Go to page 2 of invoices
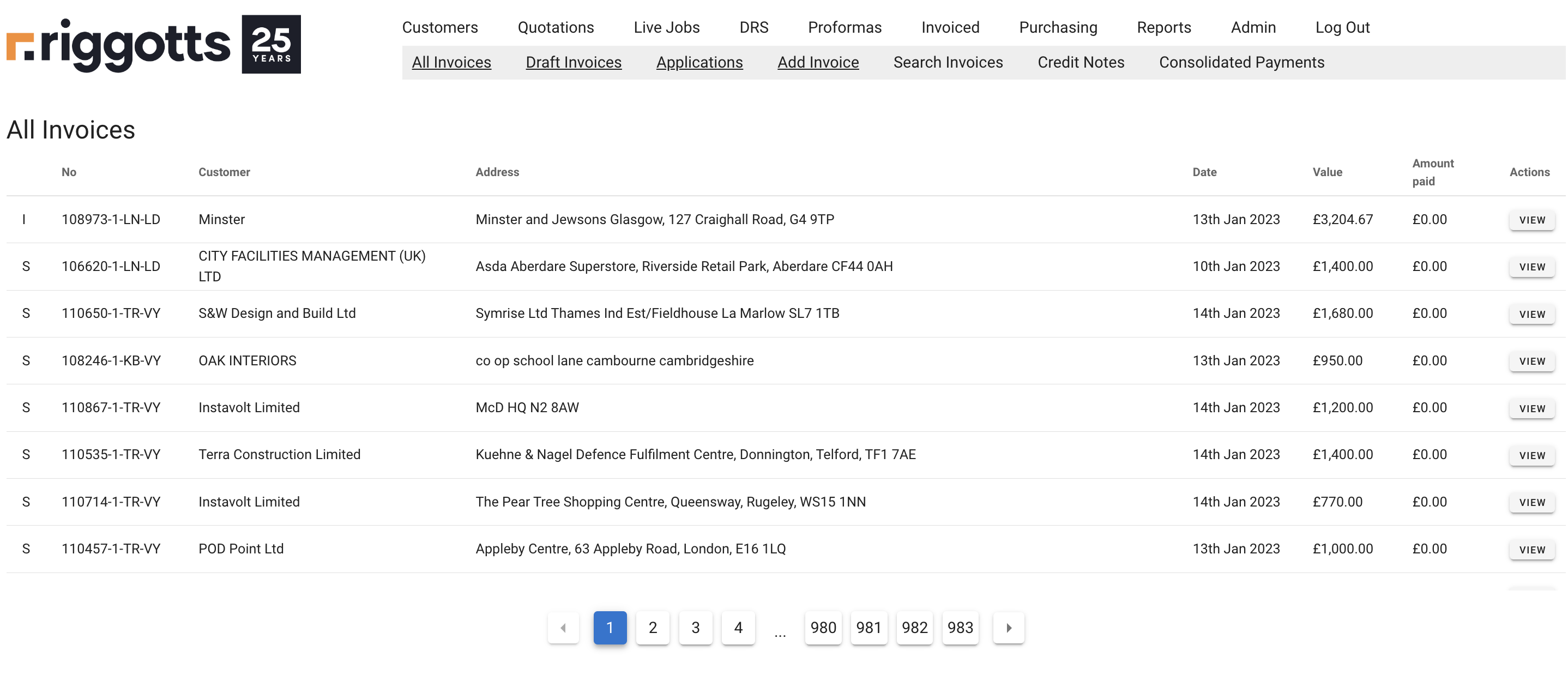1568x687 pixels. [652, 628]
